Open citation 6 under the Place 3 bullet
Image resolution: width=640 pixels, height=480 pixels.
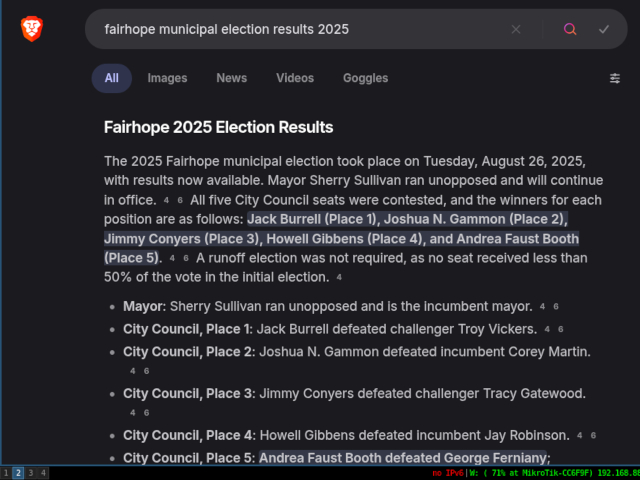click(146, 413)
